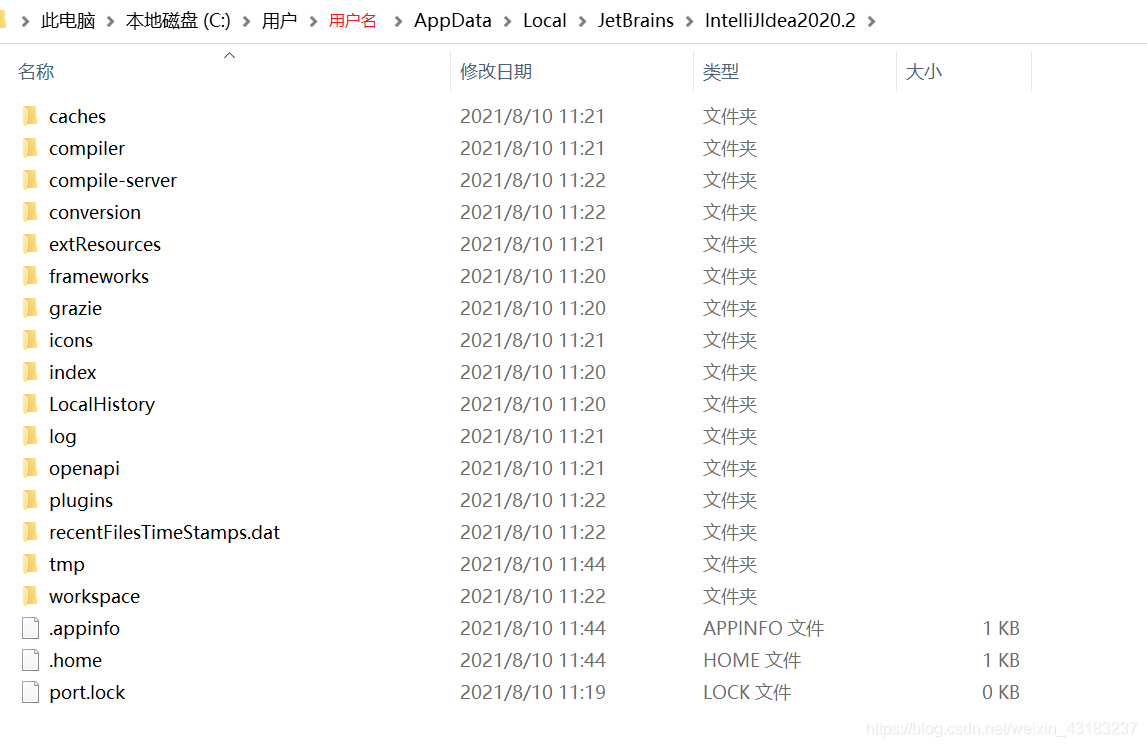Image resolution: width=1147 pixels, height=747 pixels.
Task: Navigate to AppData breadcrumb
Action: pos(453,20)
